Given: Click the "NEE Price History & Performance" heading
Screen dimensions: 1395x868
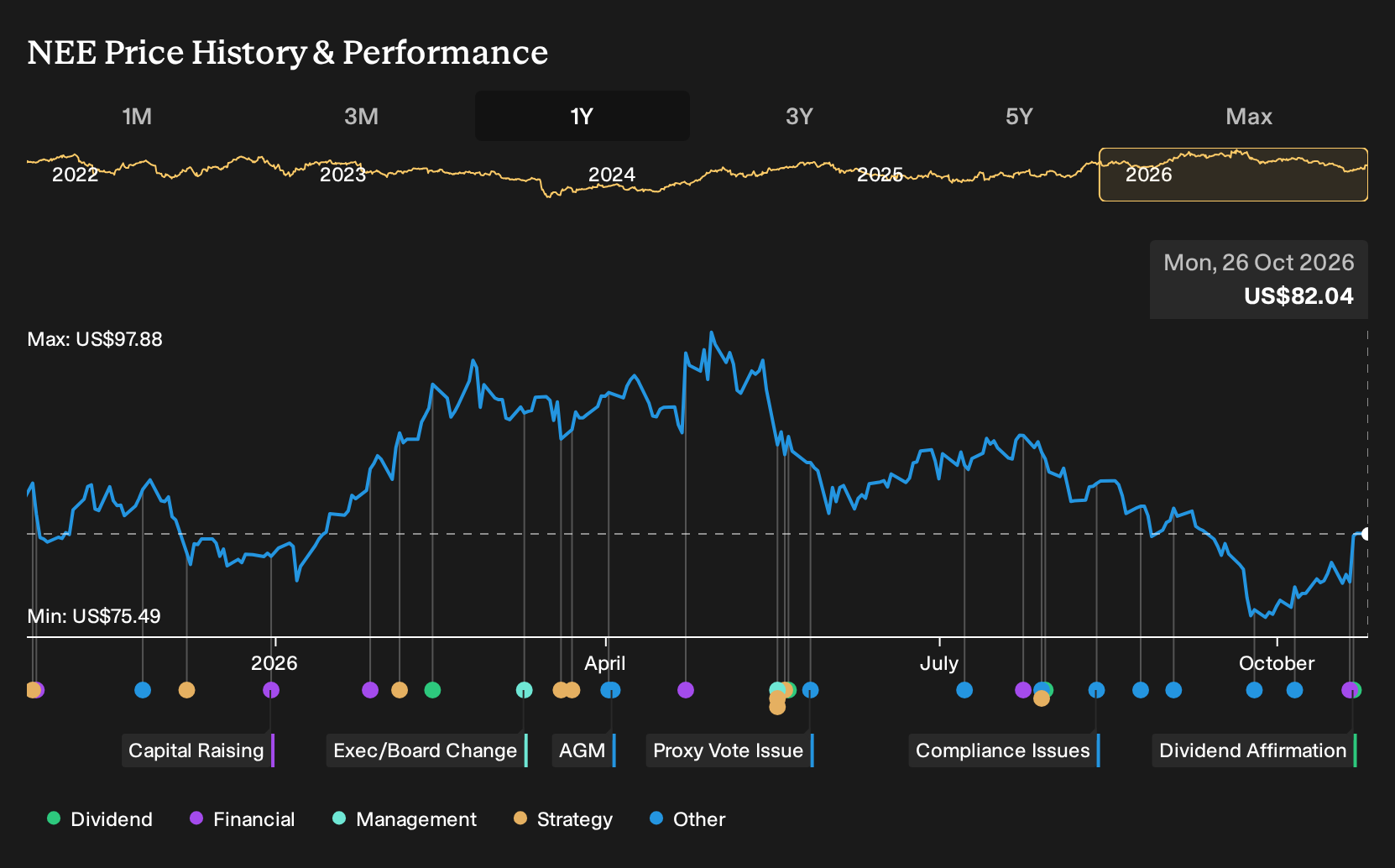Looking at the screenshot, I should coord(288,52).
